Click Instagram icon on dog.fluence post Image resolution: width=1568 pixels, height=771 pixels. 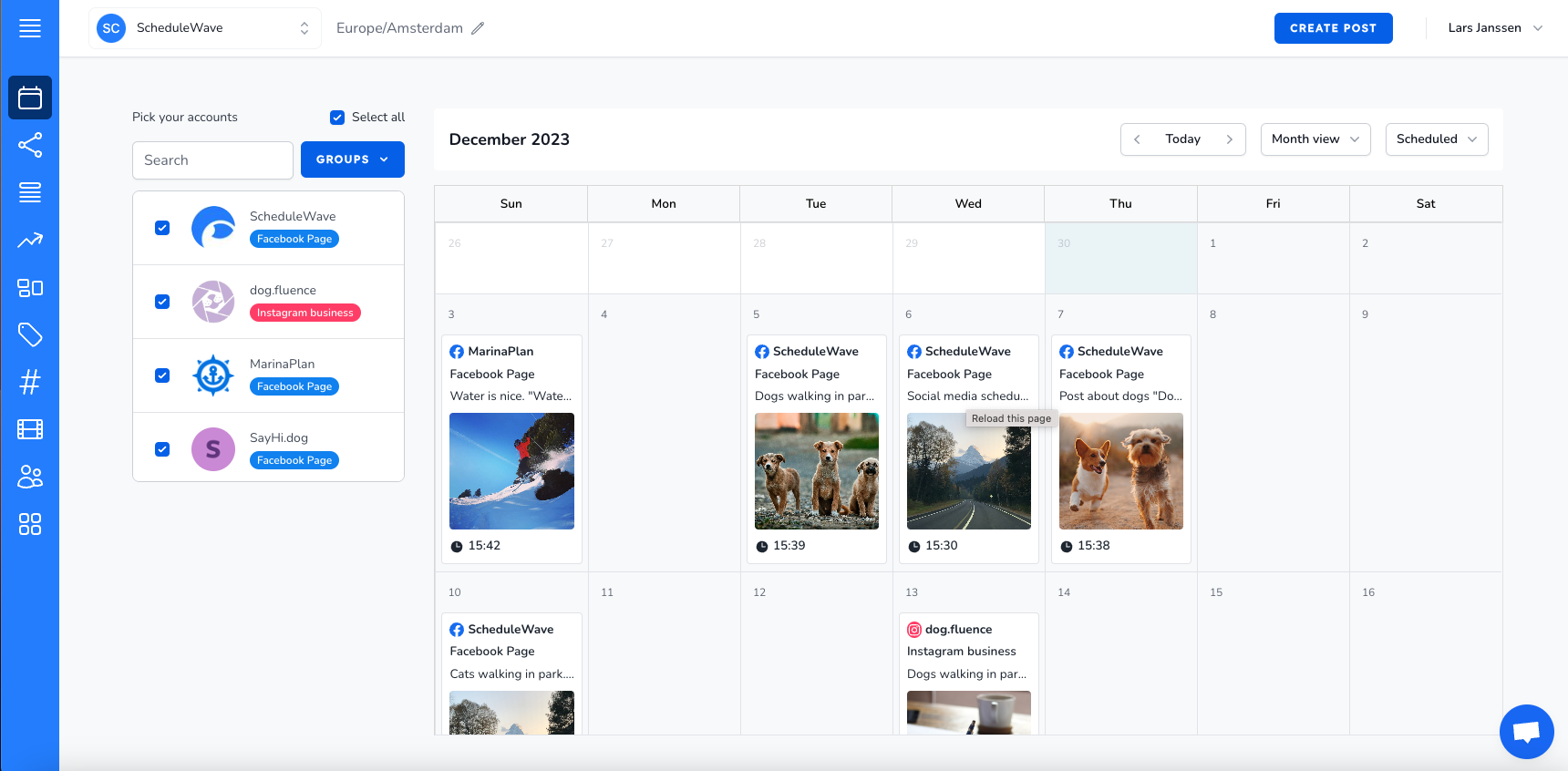click(914, 630)
